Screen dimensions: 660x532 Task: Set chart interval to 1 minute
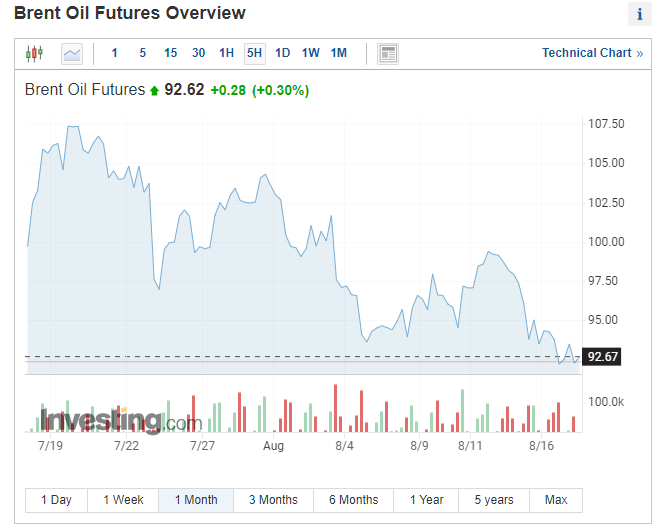115,53
